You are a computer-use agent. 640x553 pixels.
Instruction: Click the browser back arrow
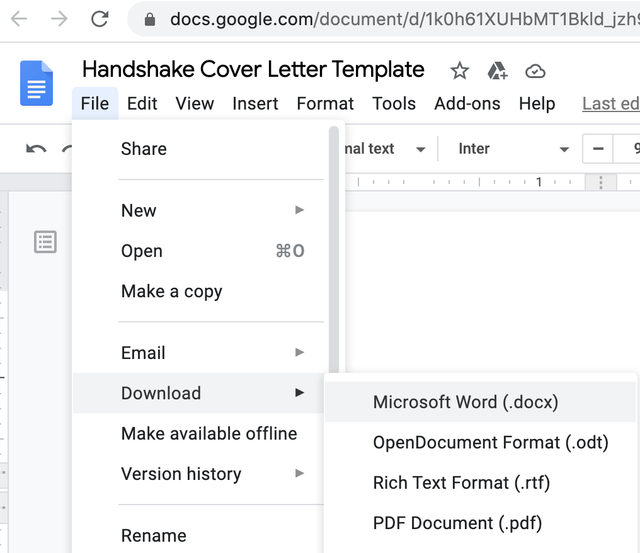point(19,19)
